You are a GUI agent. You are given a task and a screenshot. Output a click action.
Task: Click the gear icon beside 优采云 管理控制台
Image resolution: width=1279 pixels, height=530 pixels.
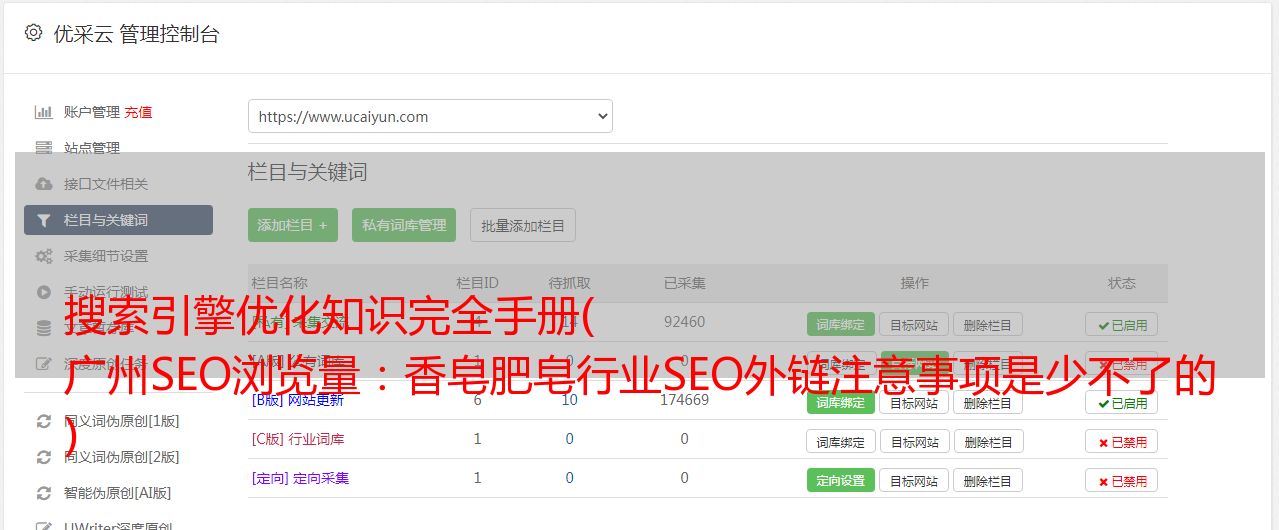click(x=33, y=33)
